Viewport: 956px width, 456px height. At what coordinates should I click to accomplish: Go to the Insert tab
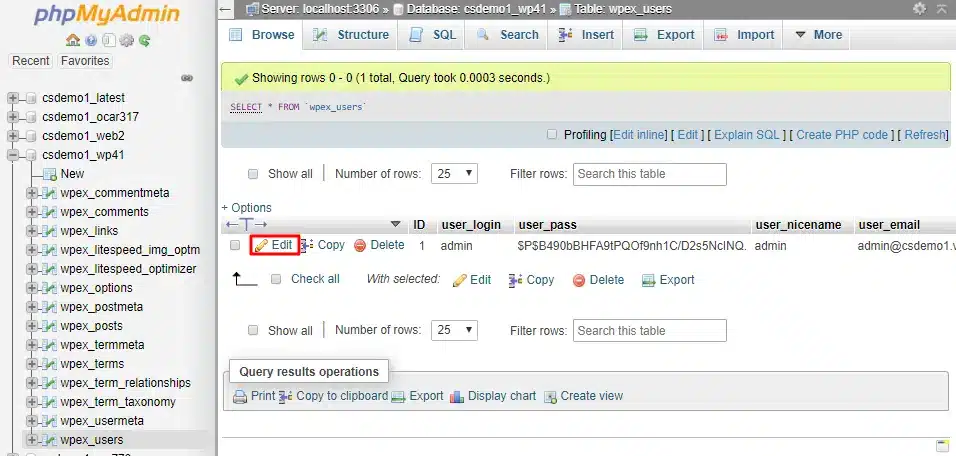pyautogui.click(x=587, y=35)
